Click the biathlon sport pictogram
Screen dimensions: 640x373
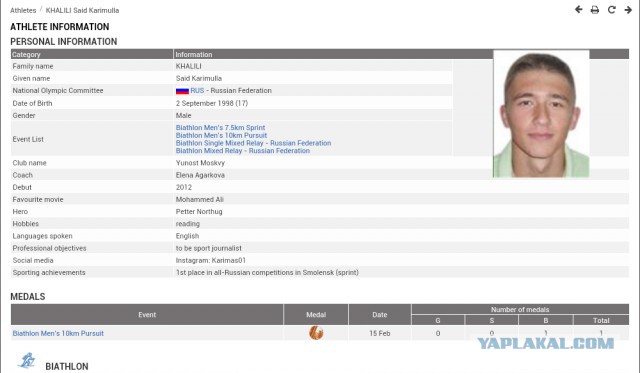coord(27,361)
